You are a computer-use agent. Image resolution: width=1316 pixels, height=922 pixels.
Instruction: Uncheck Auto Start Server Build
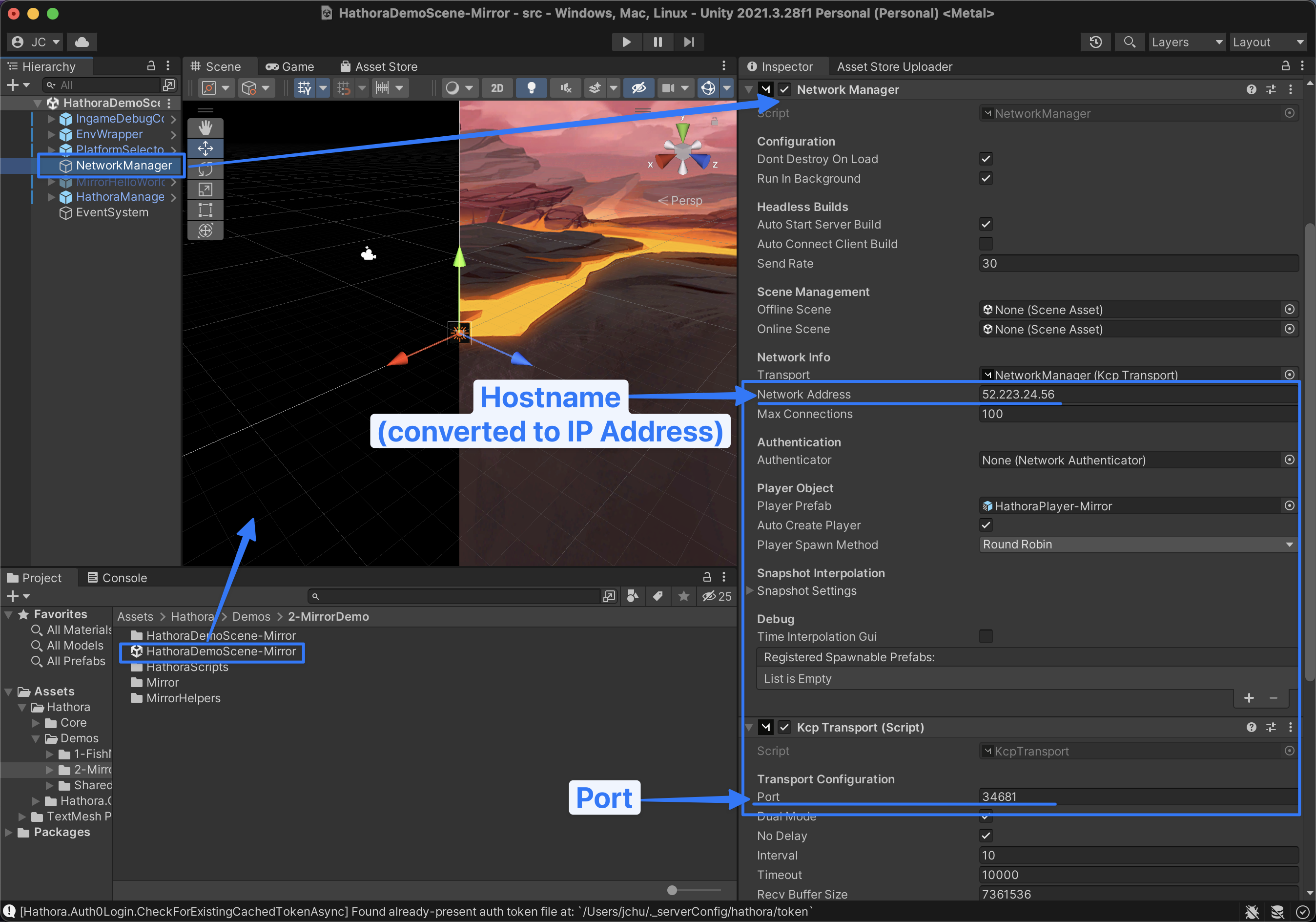pyautogui.click(x=986, y=224)
